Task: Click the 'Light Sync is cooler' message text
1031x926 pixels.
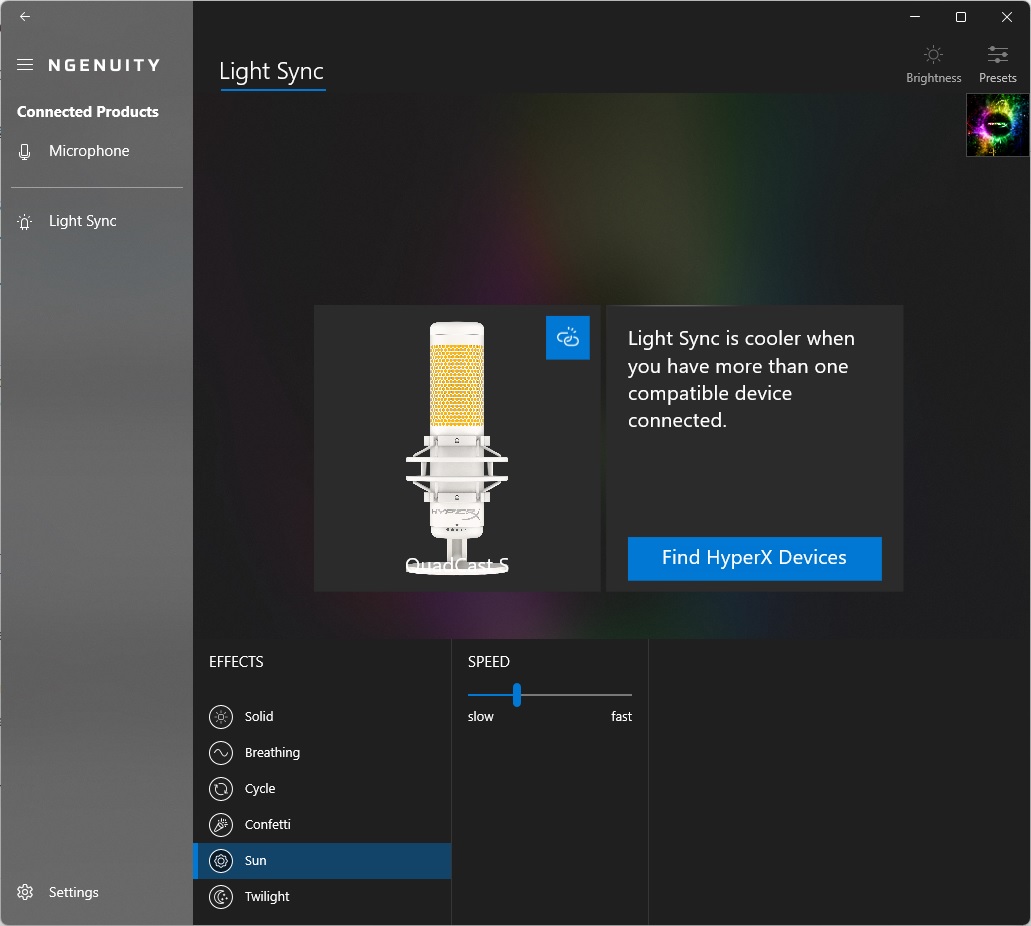Action: tap(741, 379)
